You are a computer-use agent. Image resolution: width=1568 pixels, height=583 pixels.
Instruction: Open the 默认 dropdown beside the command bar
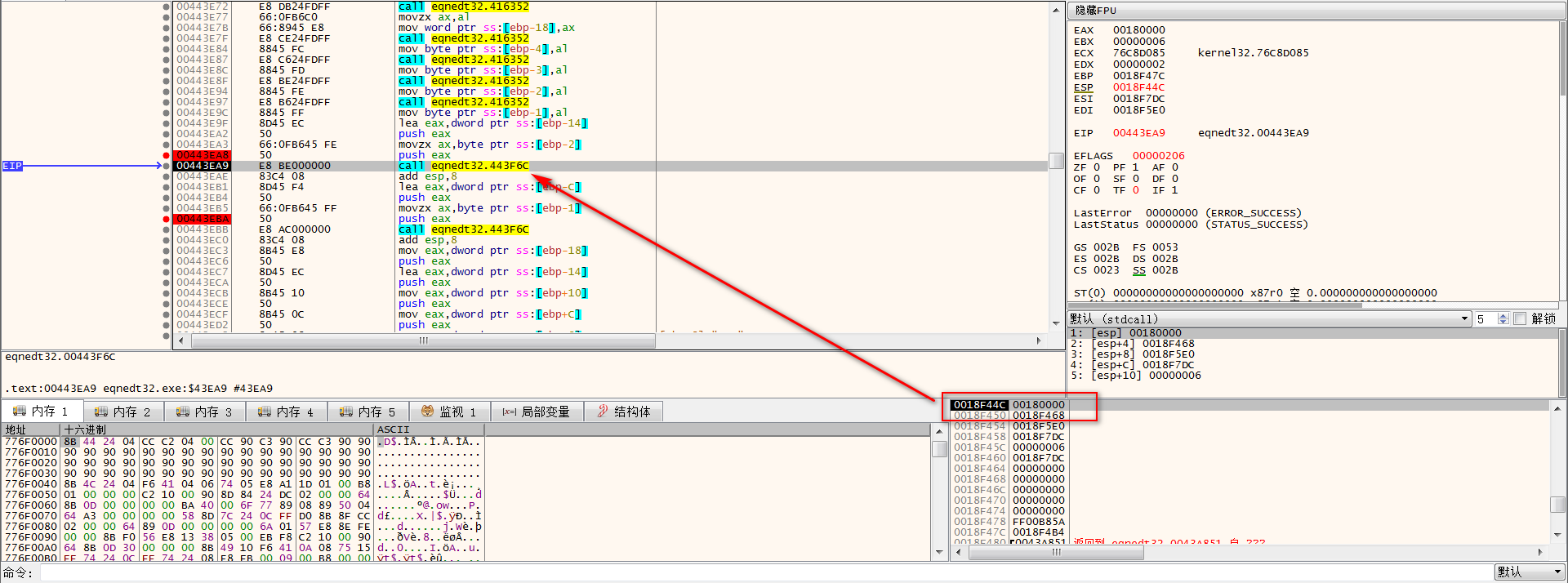point(1530,572)
